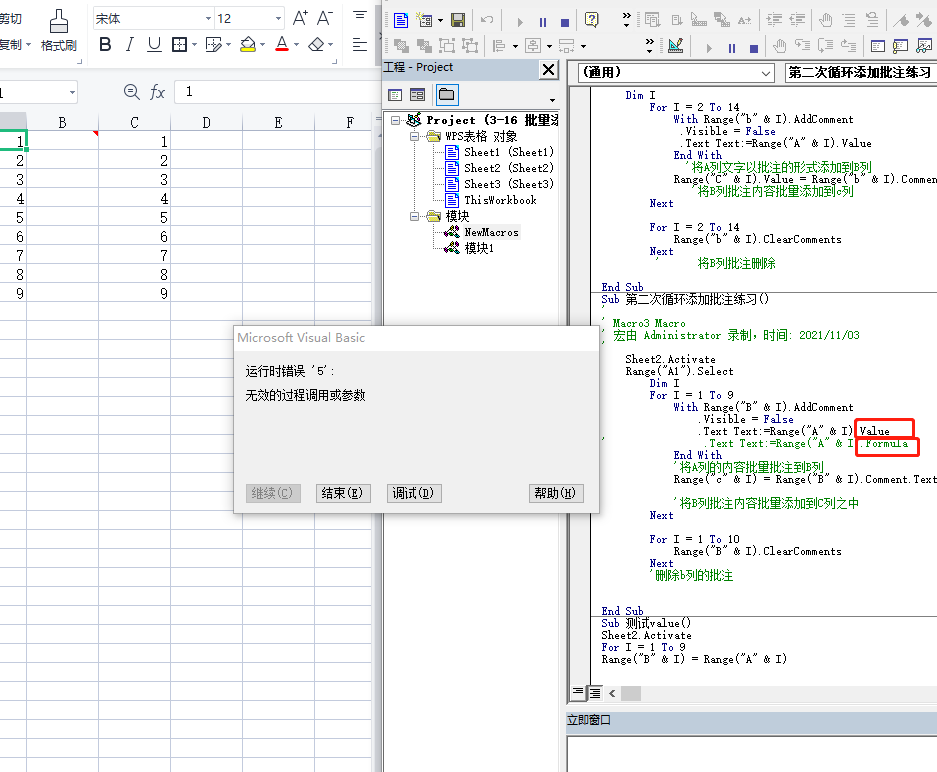Image resolution: width=937 pixels, height=772 pixels.
Task: Click the Bring to Front icon
Action: pos(401,45)
